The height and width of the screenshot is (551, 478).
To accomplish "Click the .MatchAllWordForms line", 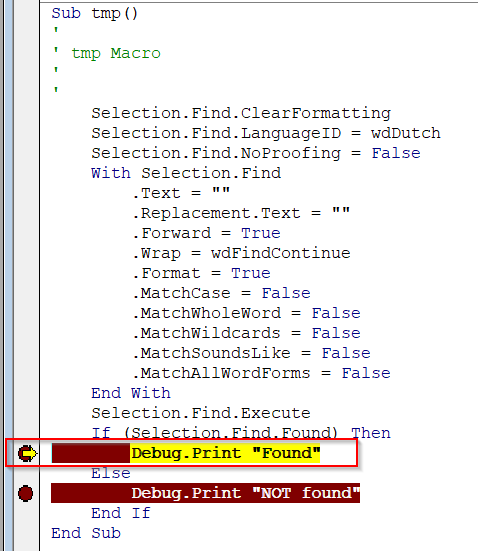I will 261,373.
